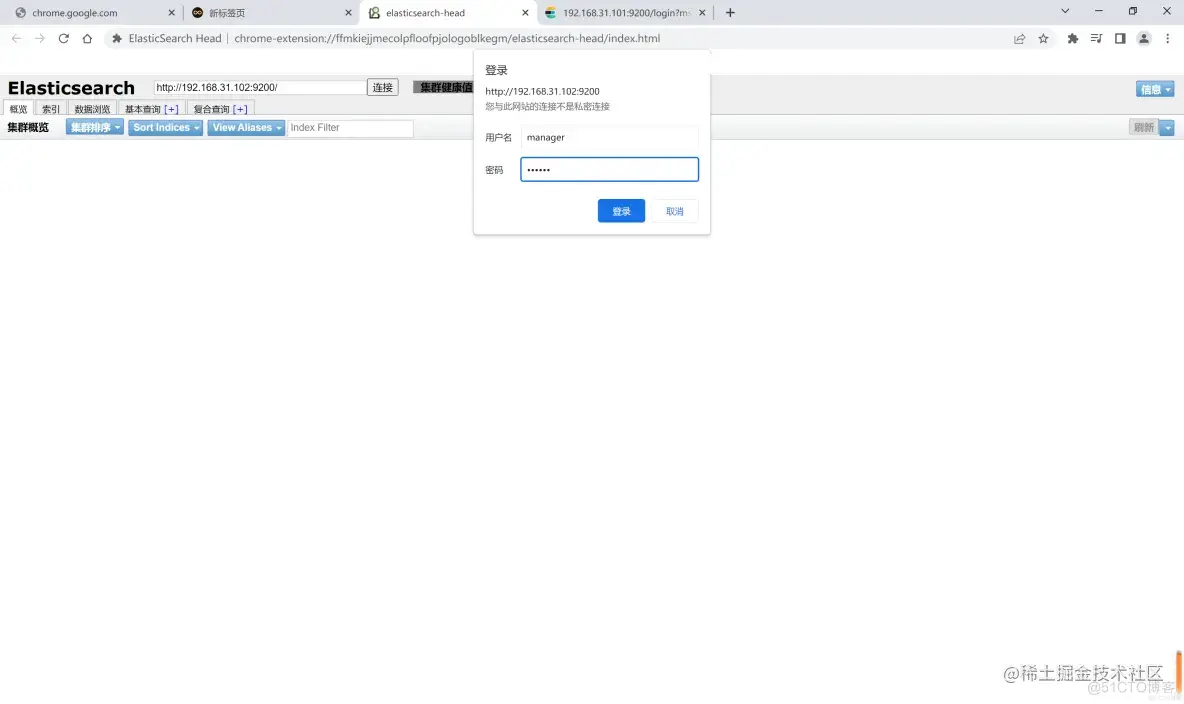Click the Index Filter text field
1184x704 pixels.
(x=350, y=128)
